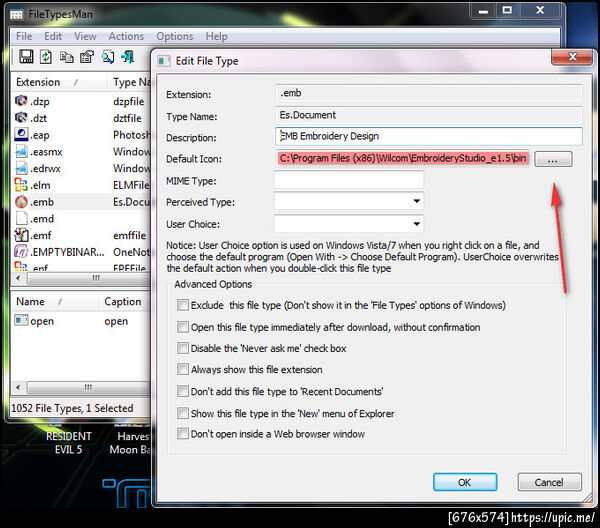Check Don't open inside a Web browser window
Viewport: 600px width, 528px height.
click(183, 434)
